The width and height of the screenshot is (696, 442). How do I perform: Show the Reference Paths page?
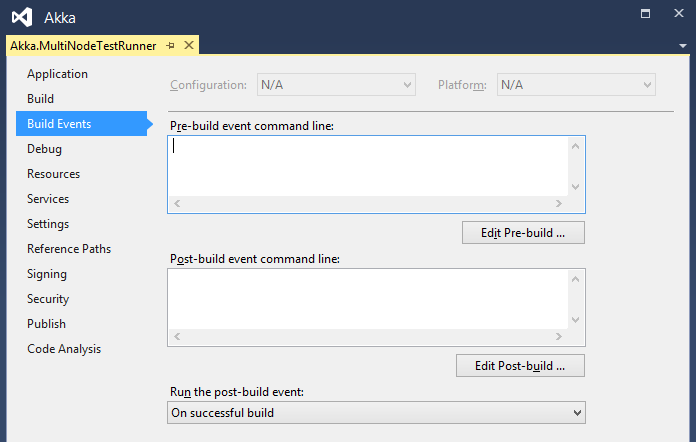click(x=69, y=249)
